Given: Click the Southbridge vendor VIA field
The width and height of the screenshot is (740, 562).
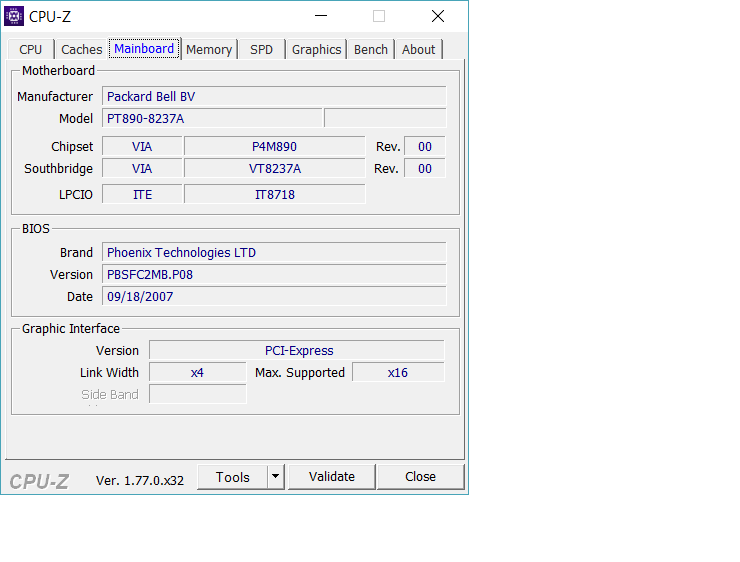Looking at the screenshot, I should click(142, 168).
